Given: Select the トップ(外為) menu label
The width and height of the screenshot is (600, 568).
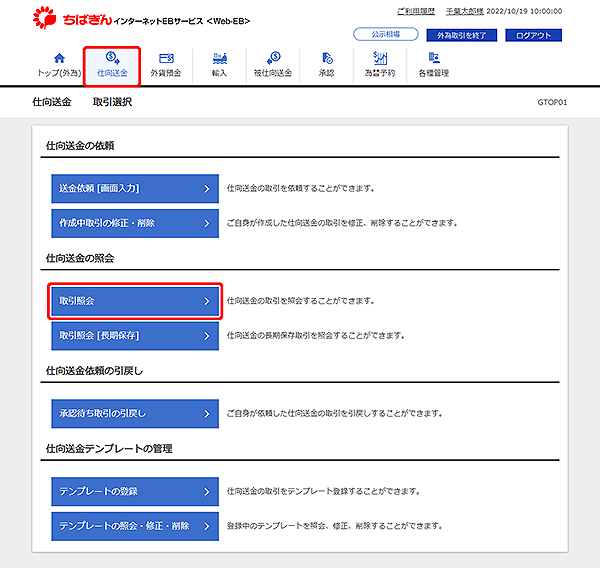Looking at the screenshot, I should (x=59, y=73).
